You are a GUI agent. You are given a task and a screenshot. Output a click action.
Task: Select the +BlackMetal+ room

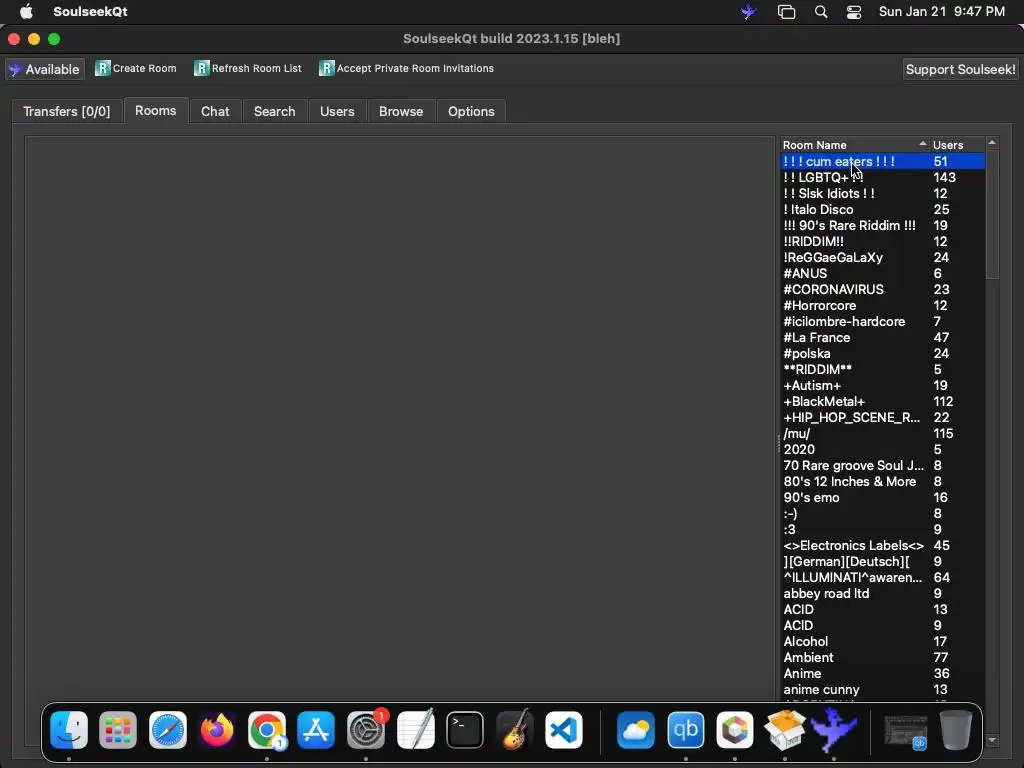[x=882, y=402]
